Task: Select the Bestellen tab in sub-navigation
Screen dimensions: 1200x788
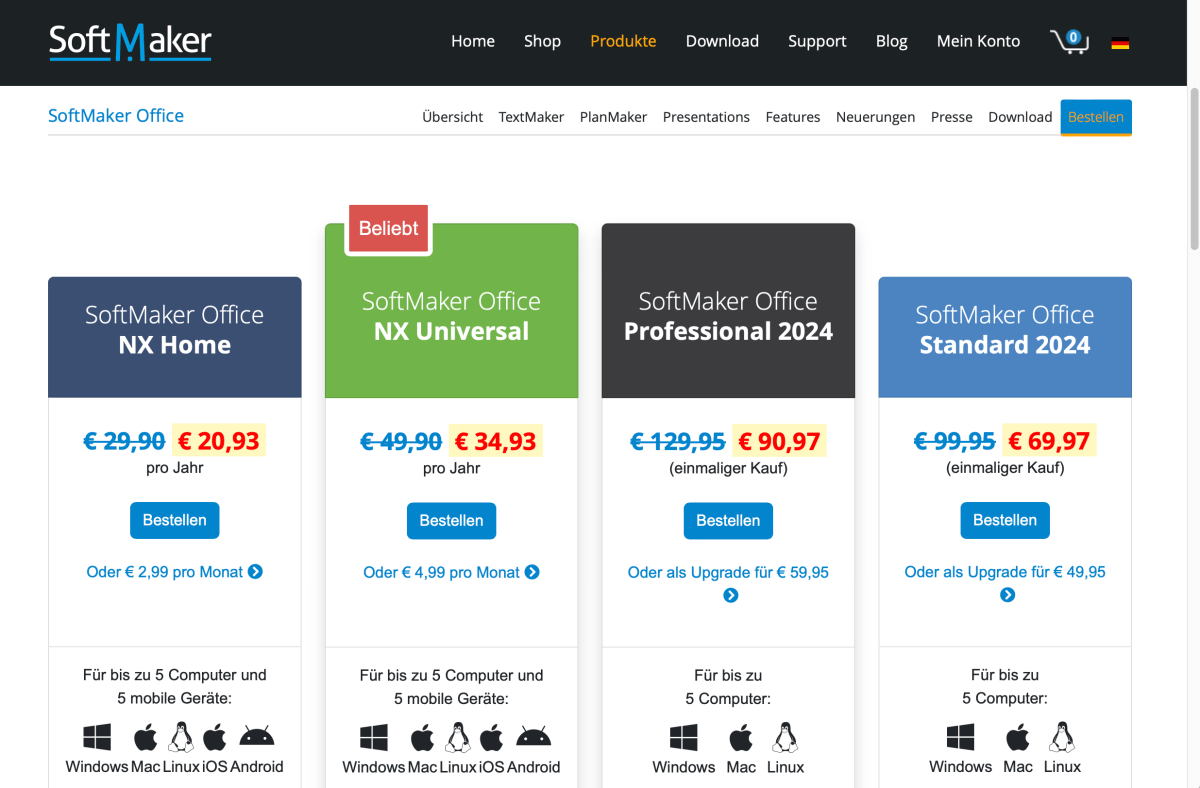Action: (x=1096, y=117)
